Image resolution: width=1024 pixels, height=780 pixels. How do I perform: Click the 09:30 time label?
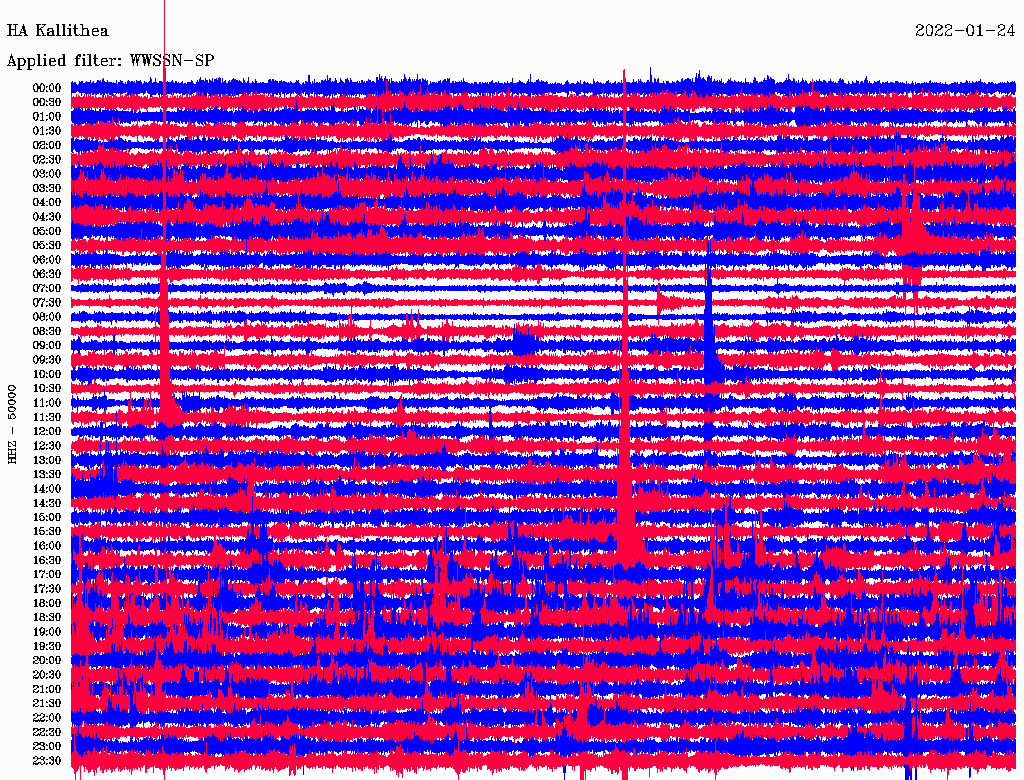46,360
